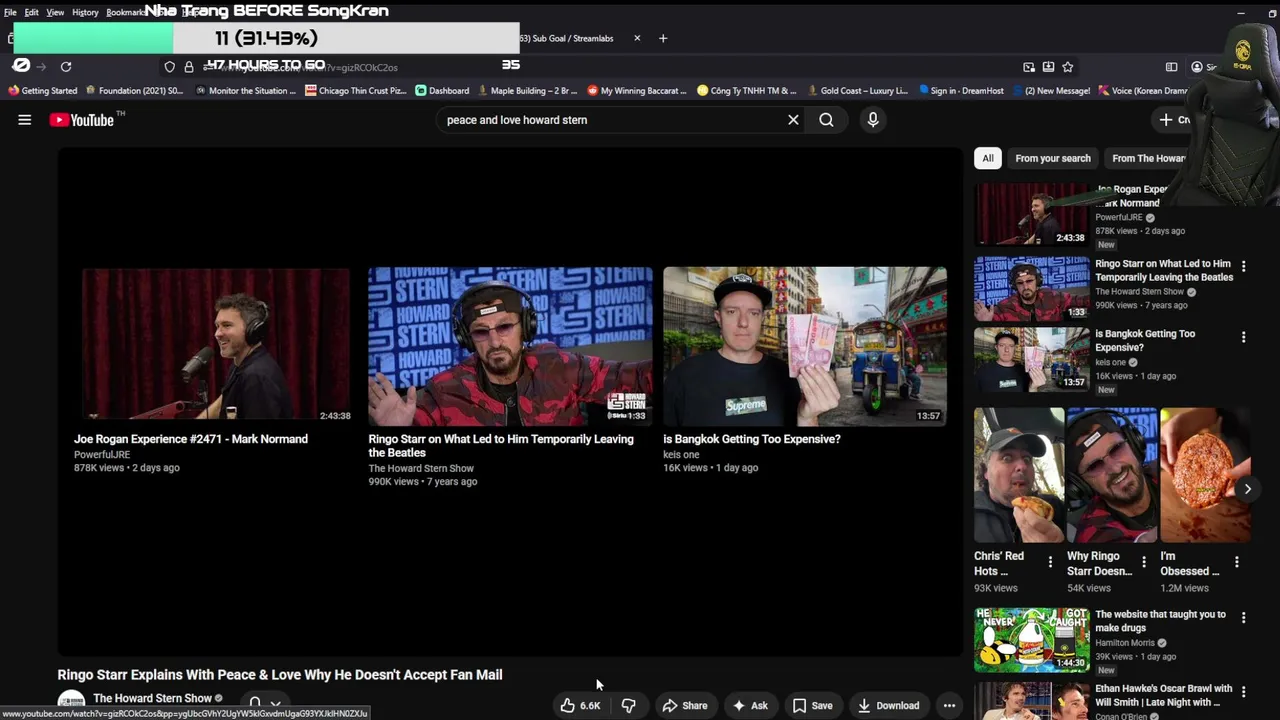Open the File menu in the browser
This screenshot has height=720, width=1280.
[x=10, y=12]
